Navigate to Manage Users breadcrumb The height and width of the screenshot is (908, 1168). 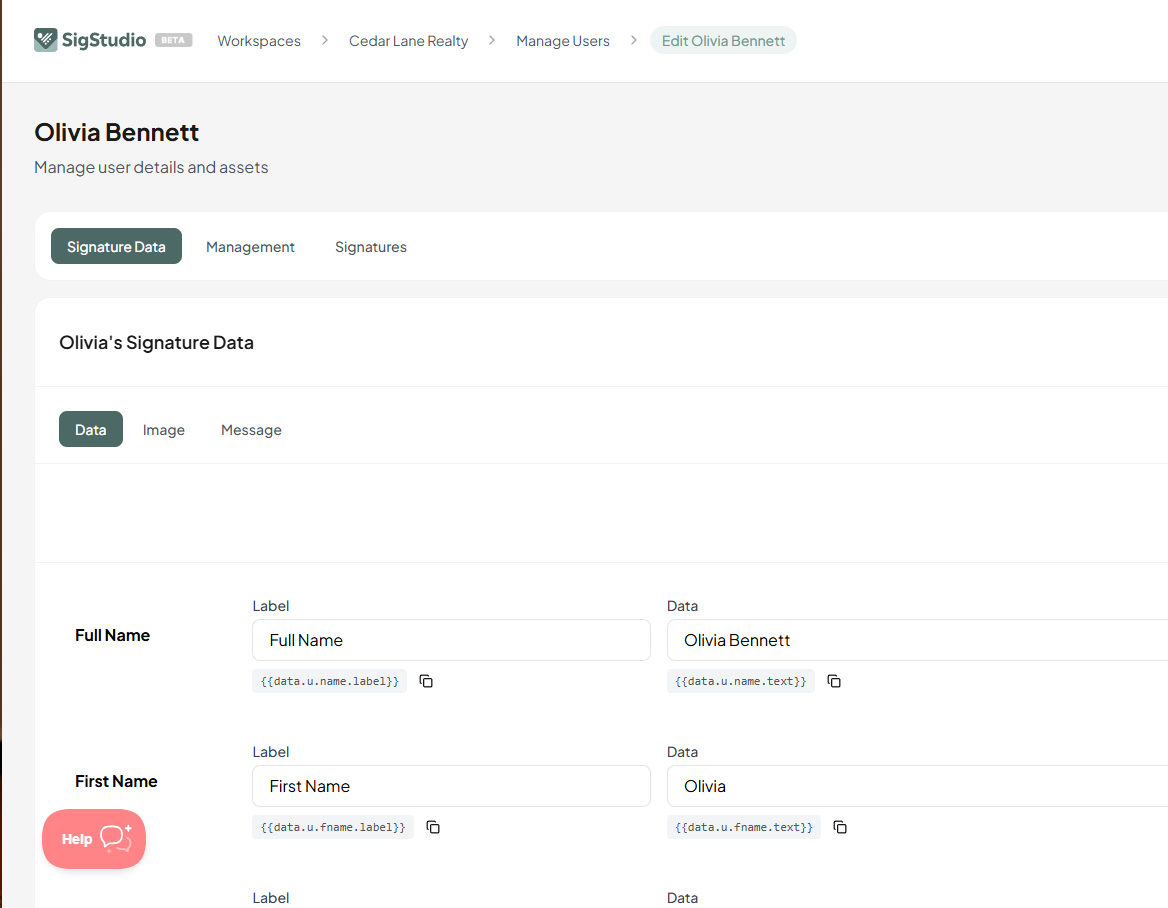pos(563,41)
